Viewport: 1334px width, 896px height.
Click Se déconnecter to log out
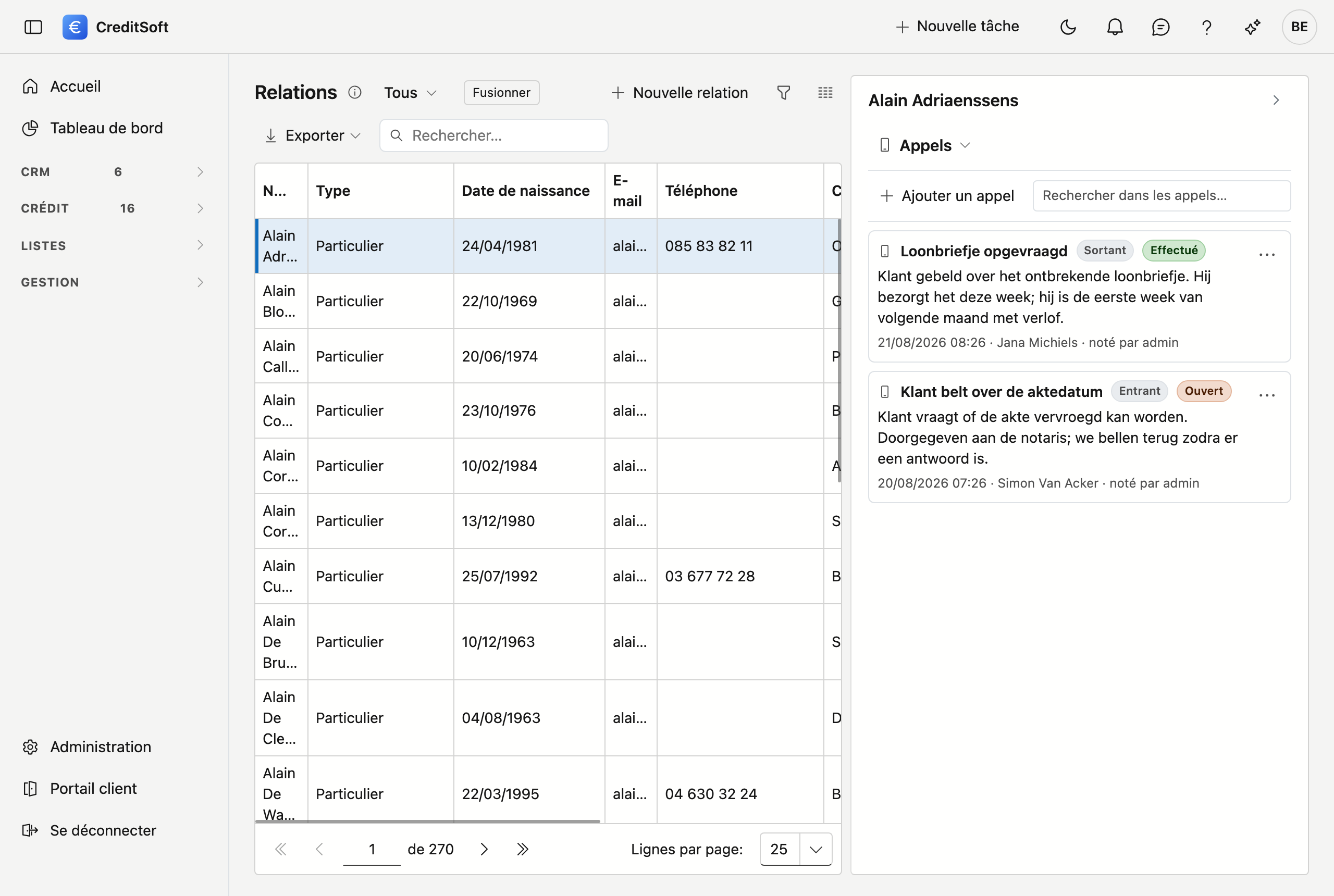(89, 830)
